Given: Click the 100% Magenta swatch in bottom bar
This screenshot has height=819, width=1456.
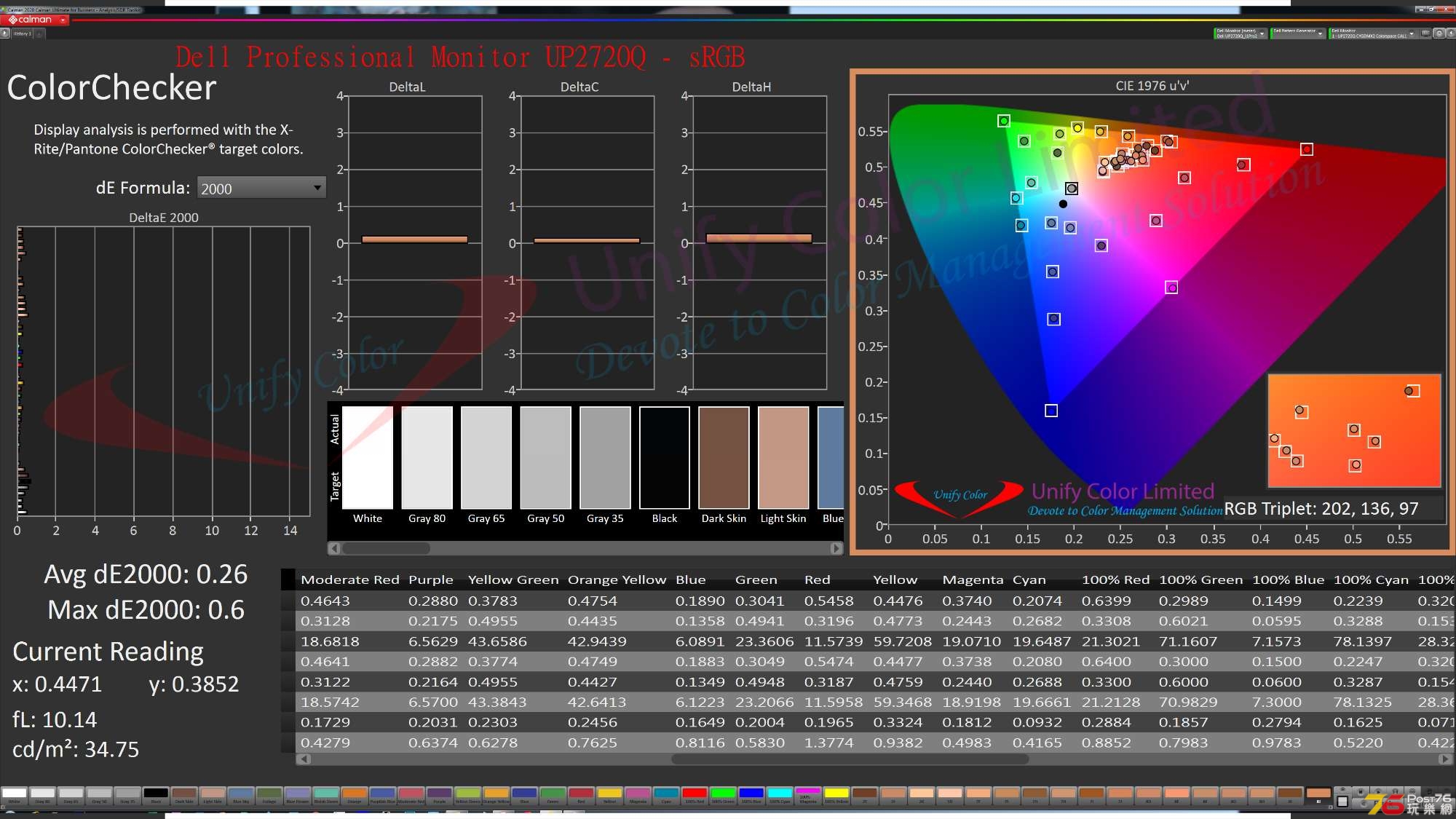Looking at the screenshot, I should (808, 795).
